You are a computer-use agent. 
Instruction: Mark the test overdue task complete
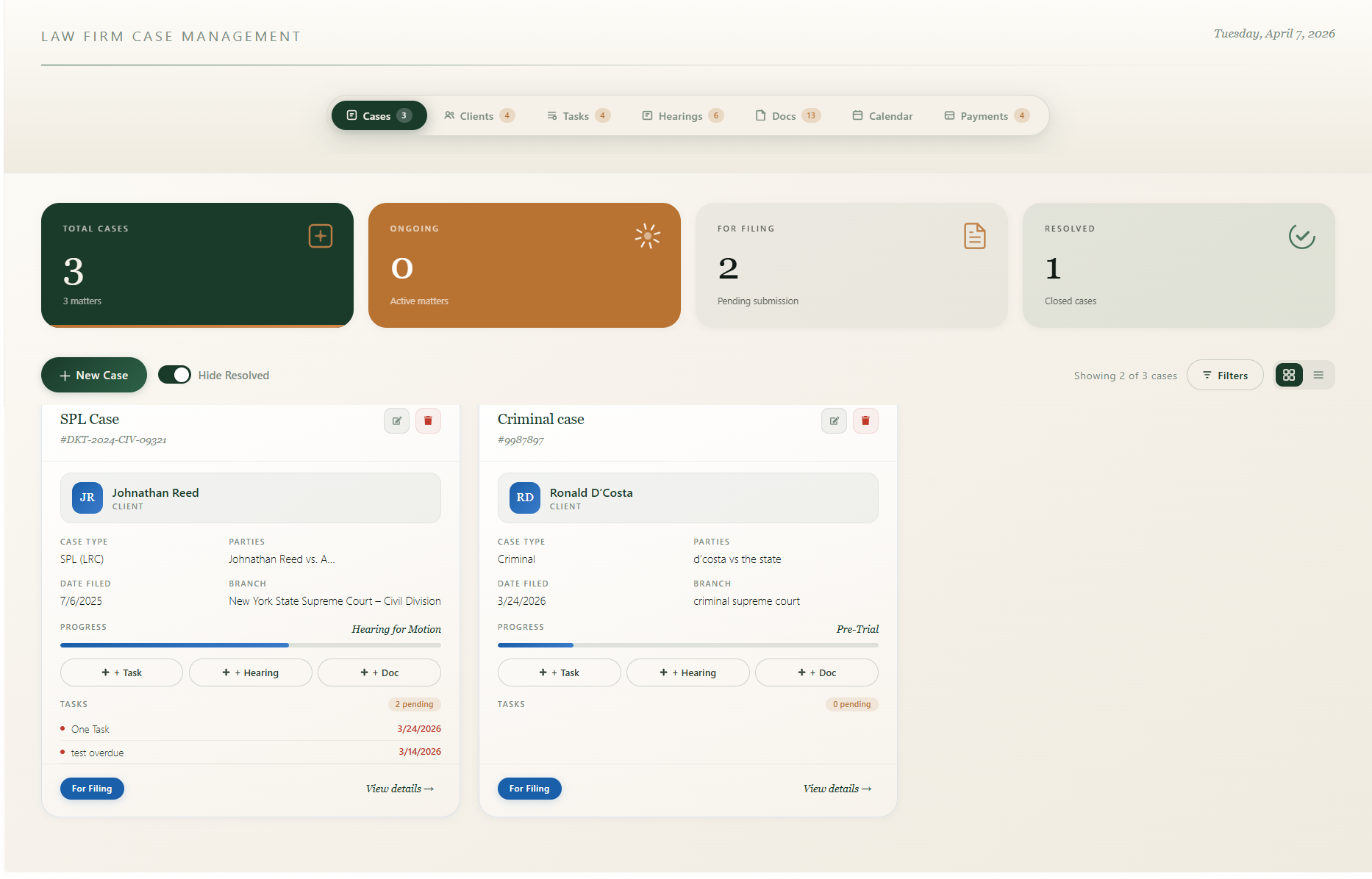point(62,752)
